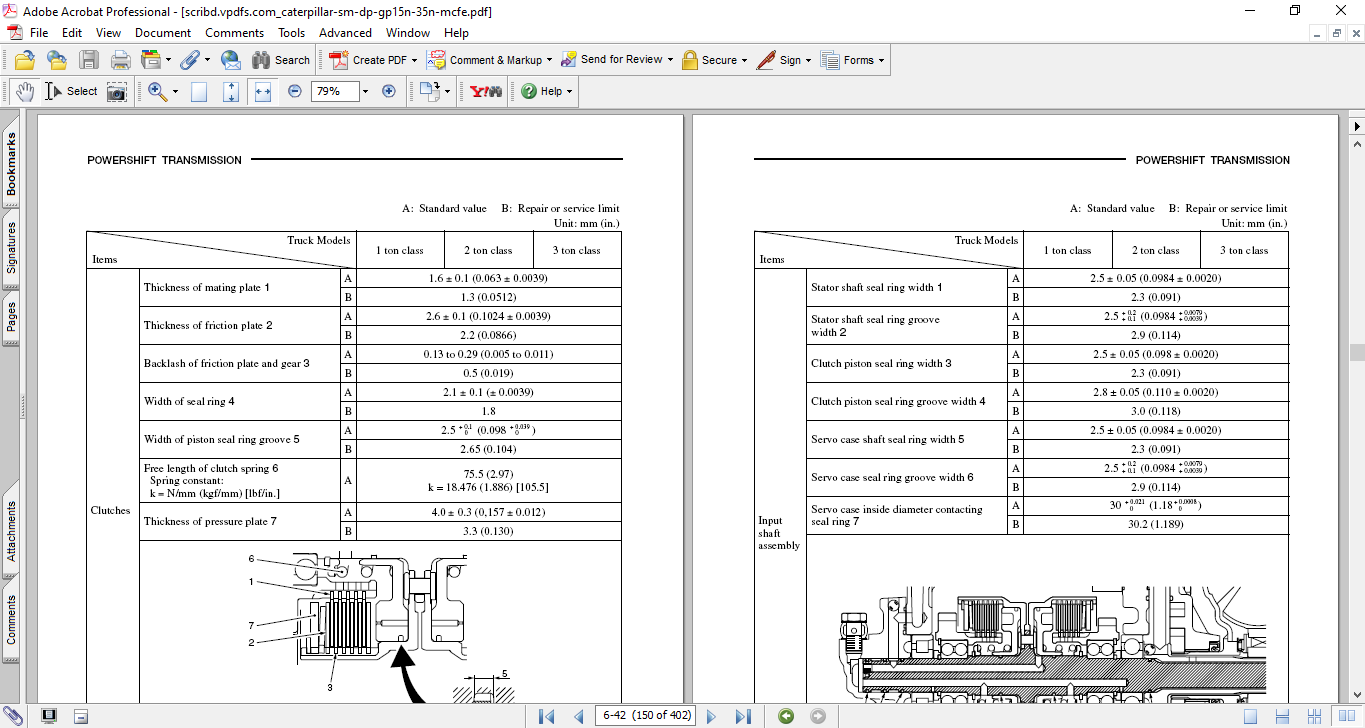Toggle Fit Page view mode
1365x728 pixels.
click(x=231, y=91)
